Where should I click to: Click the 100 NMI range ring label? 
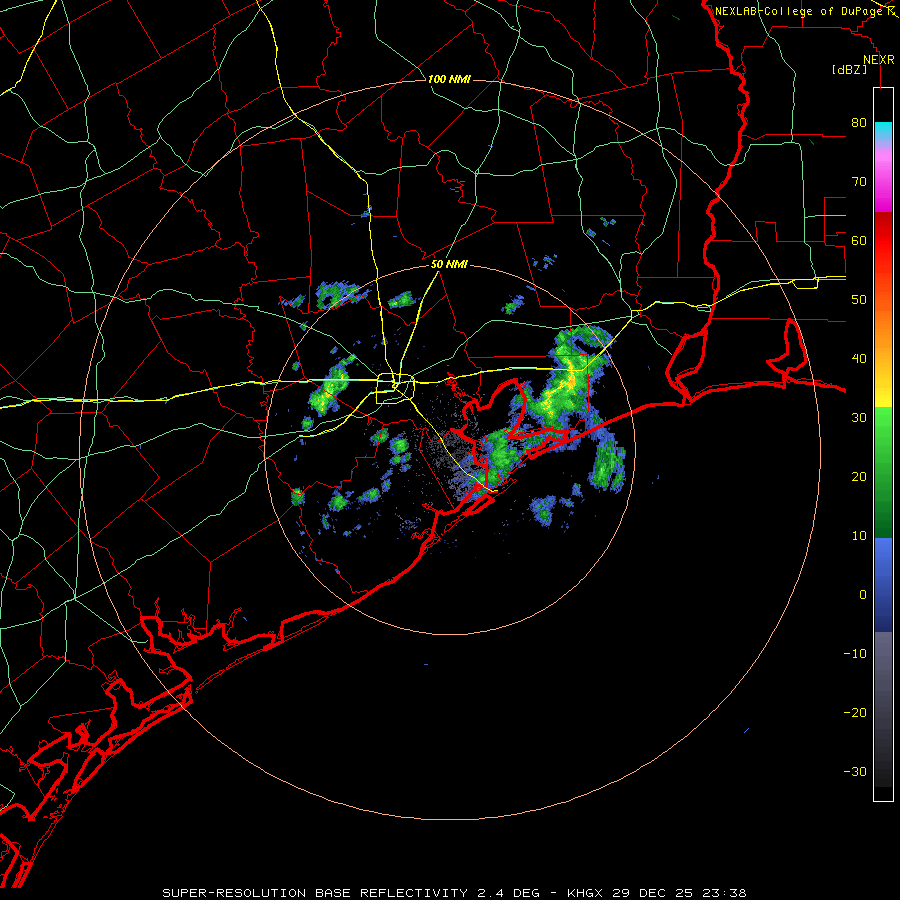coord(449,79)
